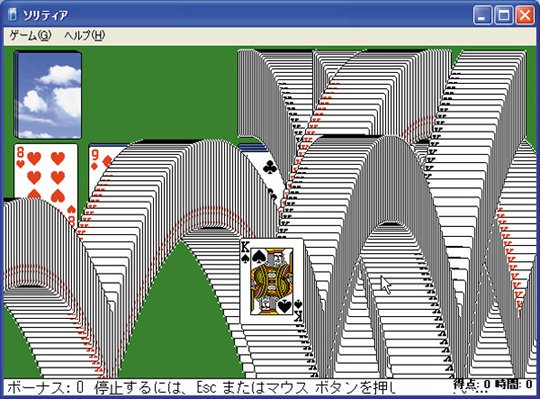Click the Esc stop instruction status text
Image resolution: width=540 pixels, height=399 pixels.
click(x=245, y=388)
